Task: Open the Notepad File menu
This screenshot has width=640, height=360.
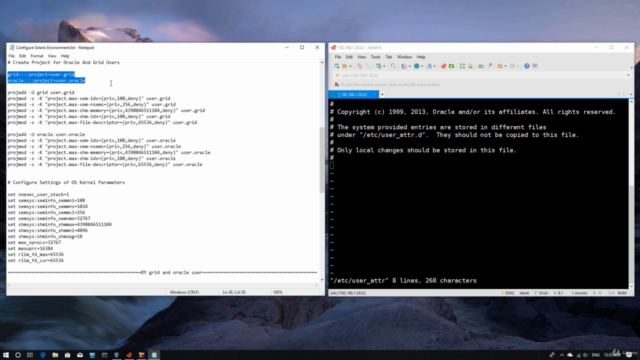Action: (x=11, y=56)
